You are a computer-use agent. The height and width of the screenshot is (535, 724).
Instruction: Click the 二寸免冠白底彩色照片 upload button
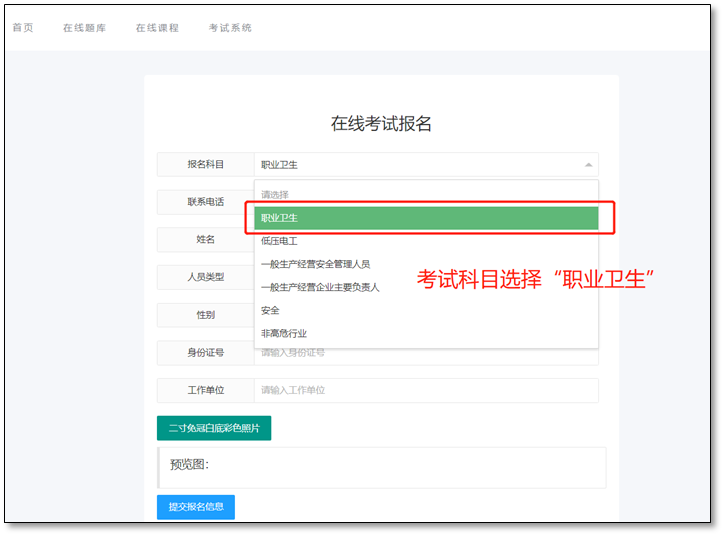(214, 428)
